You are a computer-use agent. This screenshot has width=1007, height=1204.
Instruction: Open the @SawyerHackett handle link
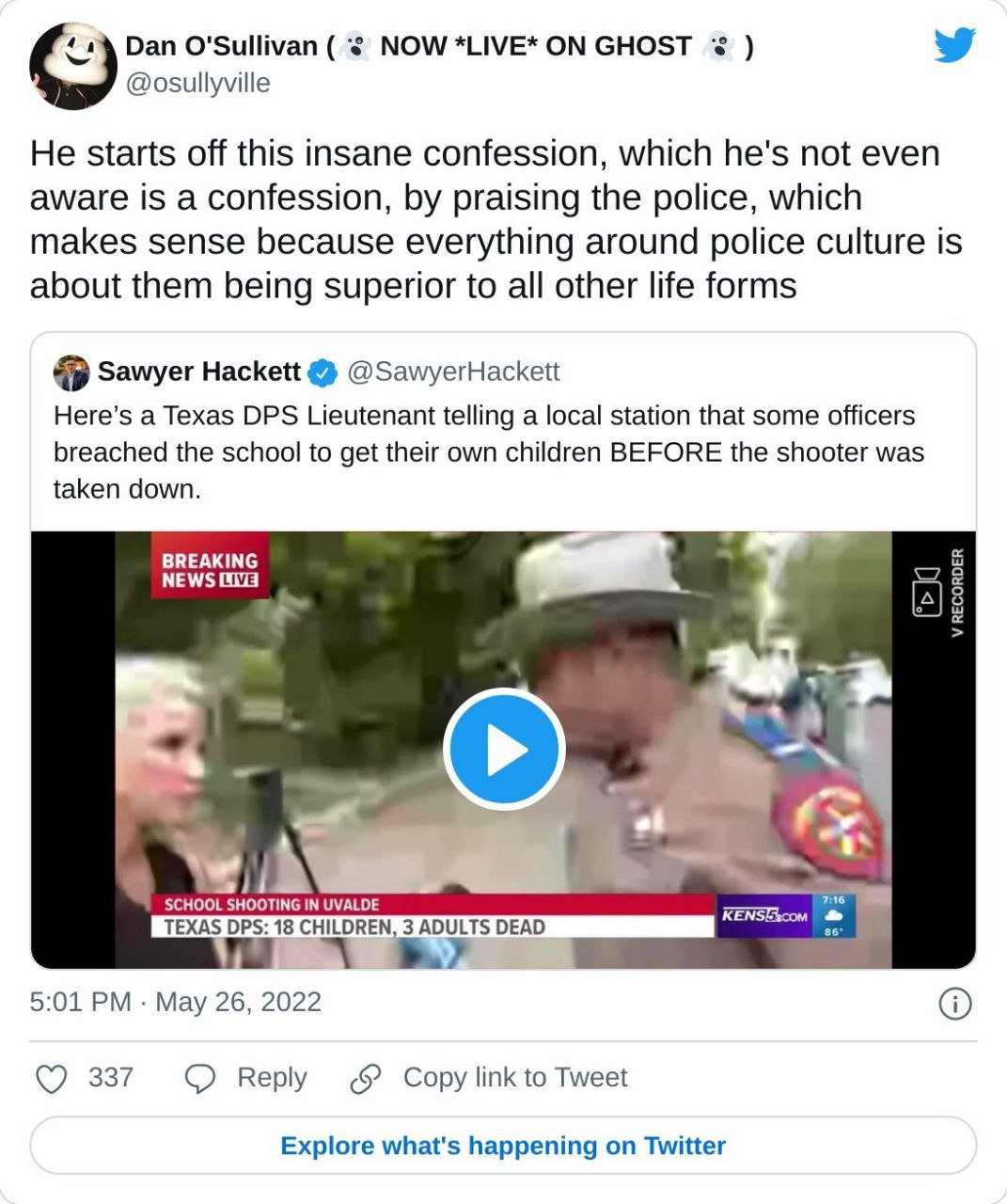coord(453,372)
